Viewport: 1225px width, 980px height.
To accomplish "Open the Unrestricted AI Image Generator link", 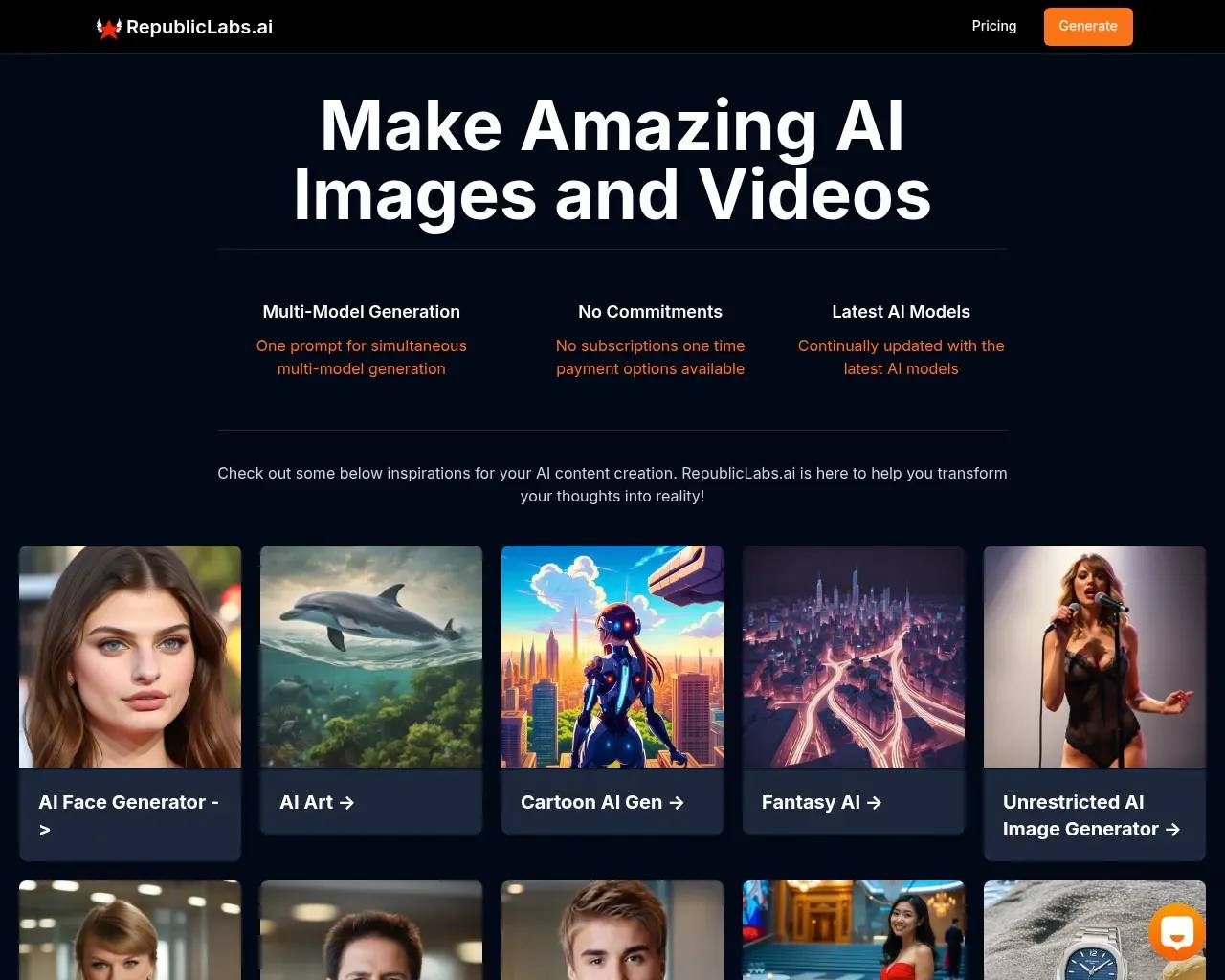I will pos(1091,815).
